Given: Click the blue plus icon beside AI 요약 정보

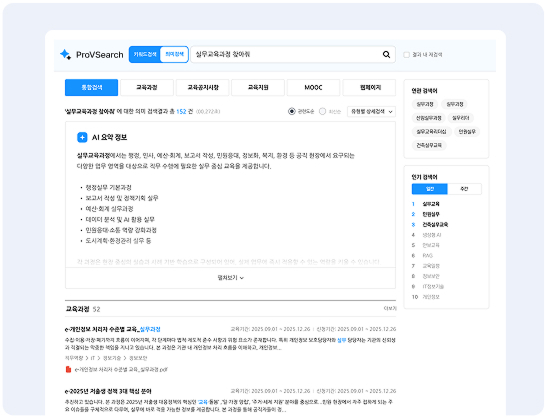Looking at the screenshot, I should pos(82,137).
